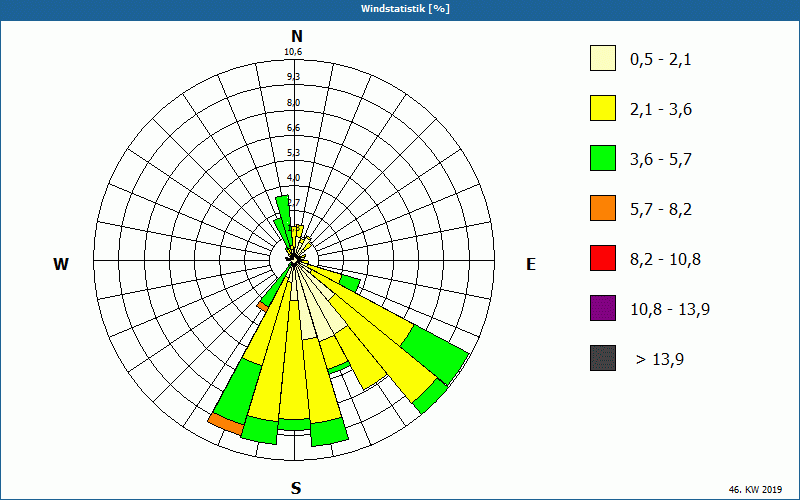Click the 8,0 radial axis value

(x=293, y=103)
